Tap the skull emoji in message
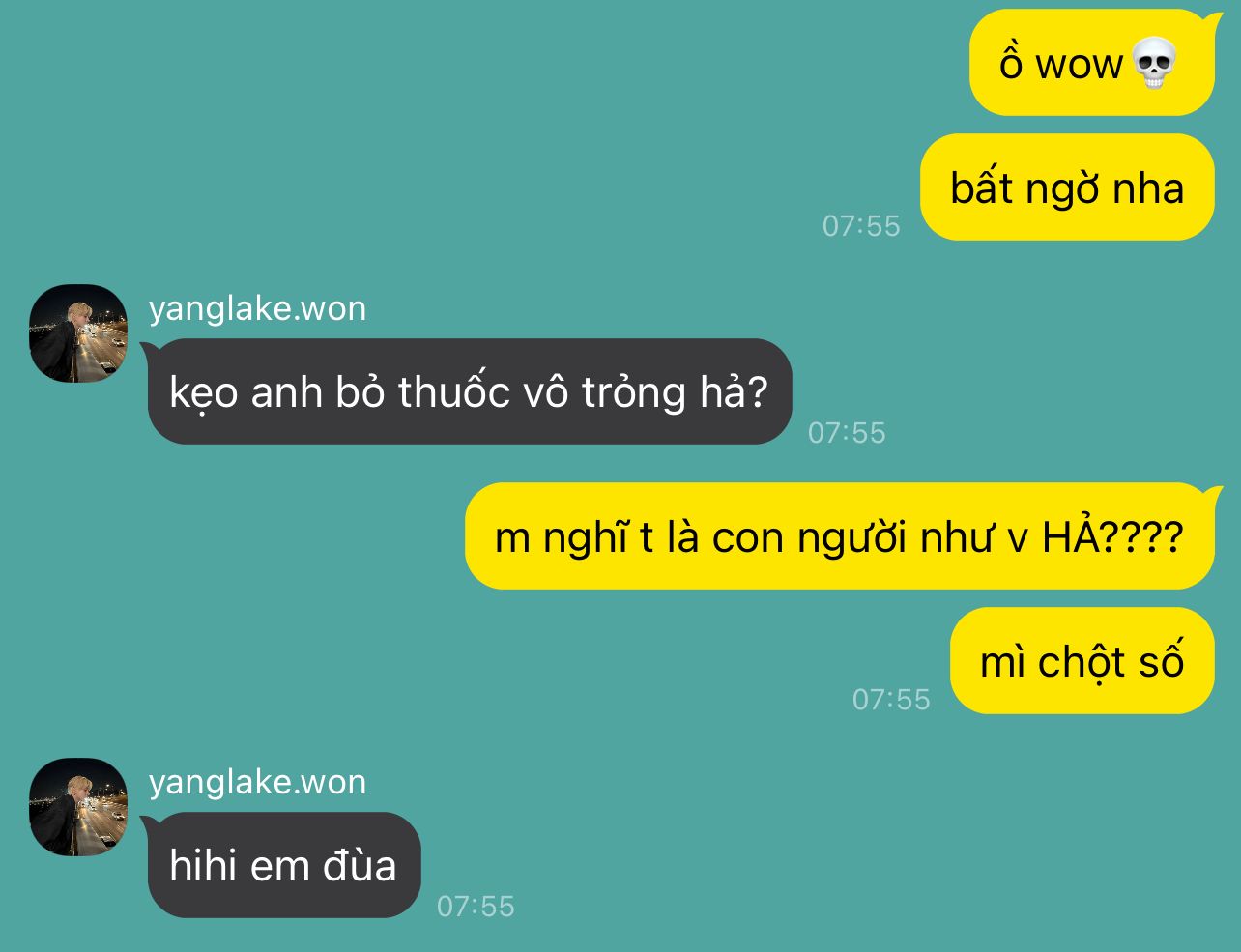Viewport: 1241px width, 952px height. 1153,64
